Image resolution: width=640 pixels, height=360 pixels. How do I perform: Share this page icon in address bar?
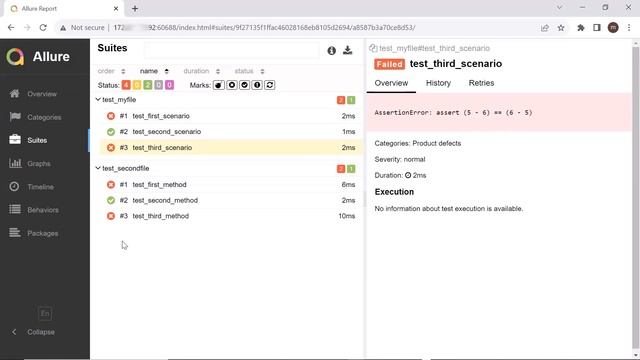coord(544,28)
